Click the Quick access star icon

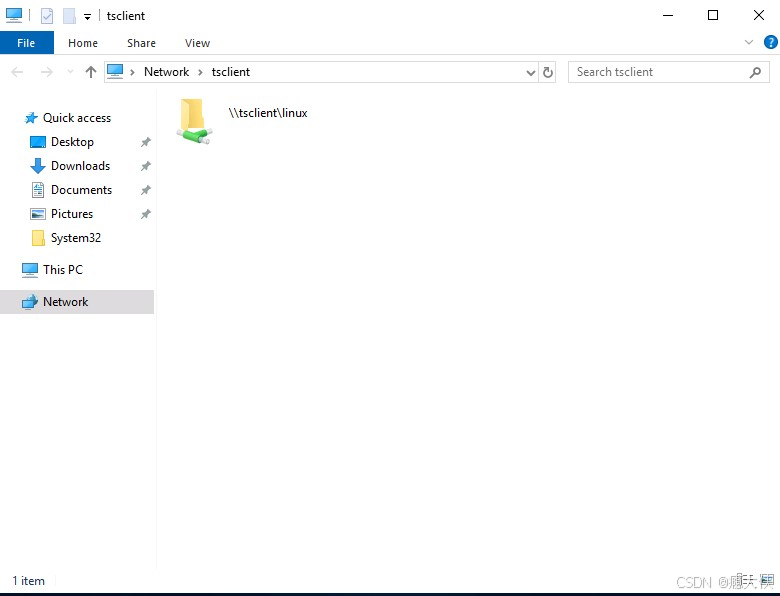[x=31, y=118]
